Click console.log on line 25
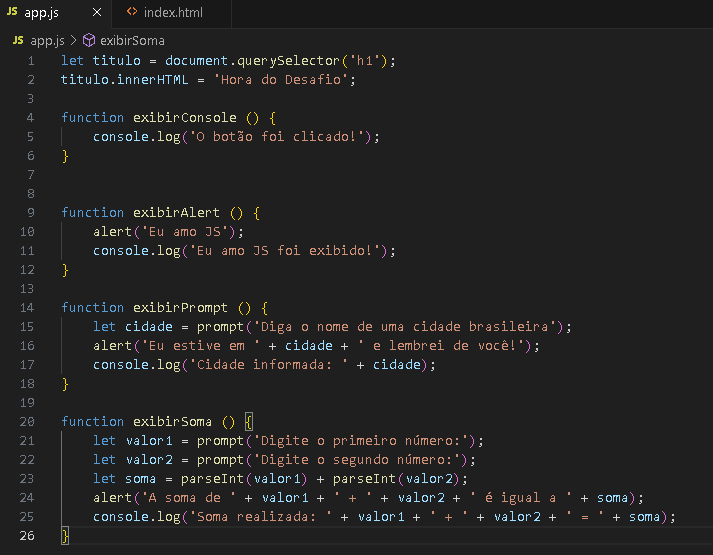This screenshot has width=713, height=555. [x=136, y=517]
